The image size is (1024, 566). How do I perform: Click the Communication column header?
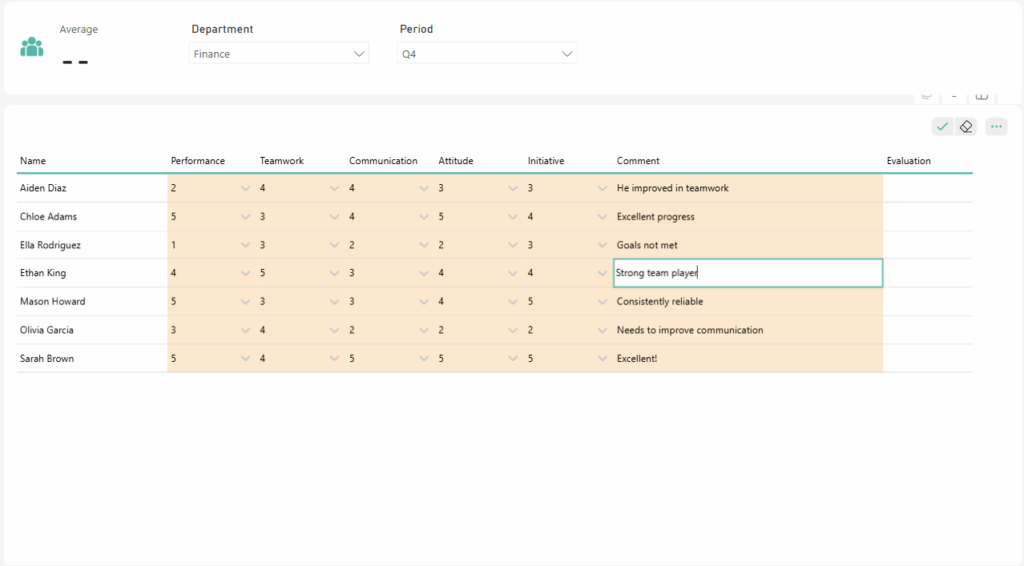pyautogui.click(x=383, y=161)
